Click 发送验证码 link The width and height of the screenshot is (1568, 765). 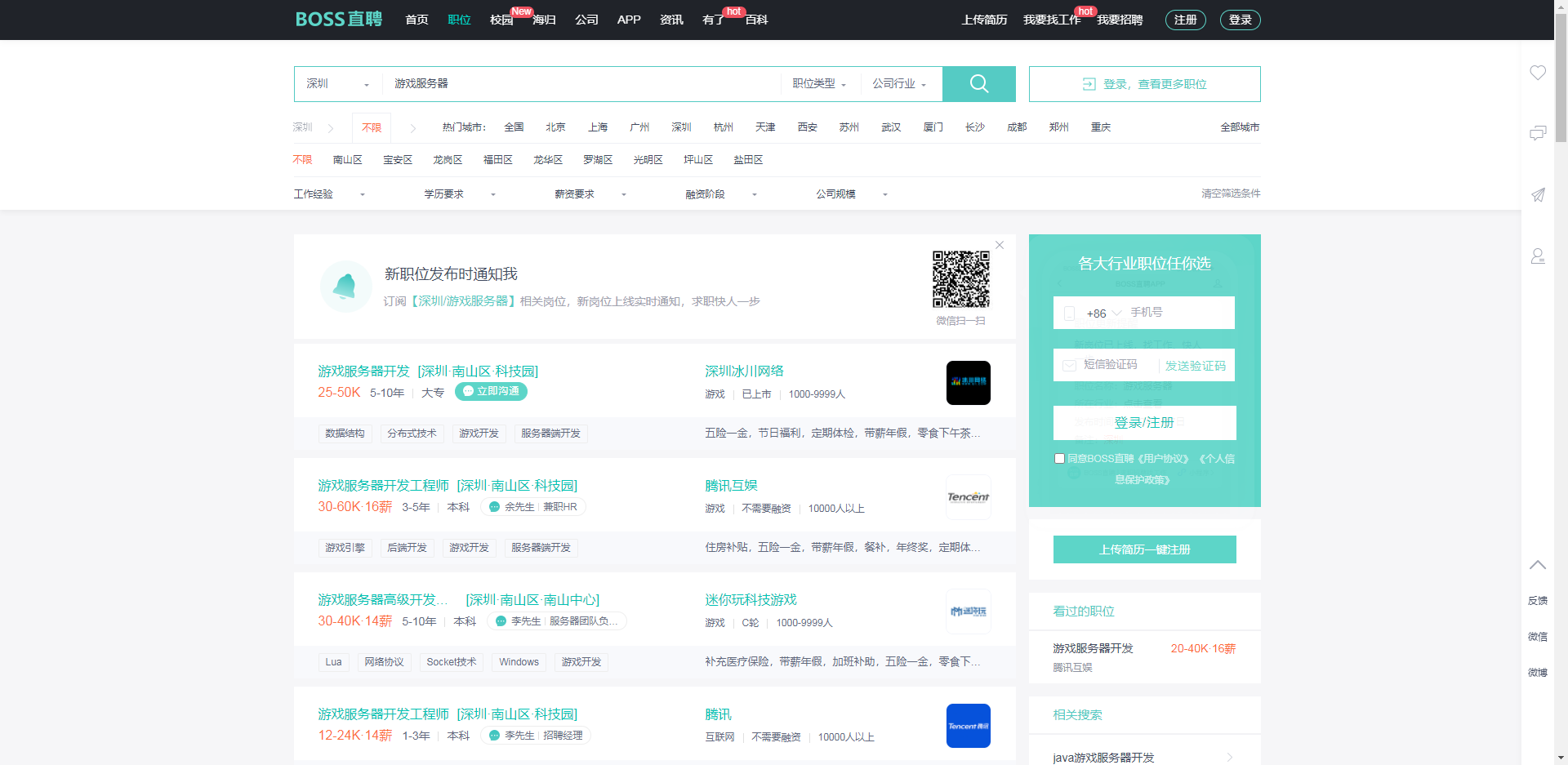pos(1196,366)
